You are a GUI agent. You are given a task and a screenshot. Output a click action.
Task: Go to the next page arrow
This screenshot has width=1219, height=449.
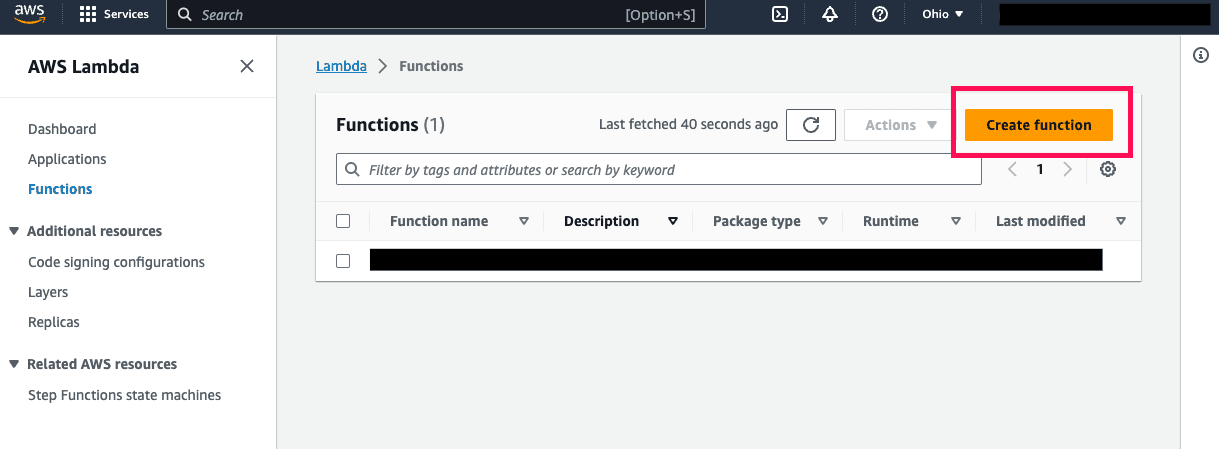click(x=1067, y=169)
